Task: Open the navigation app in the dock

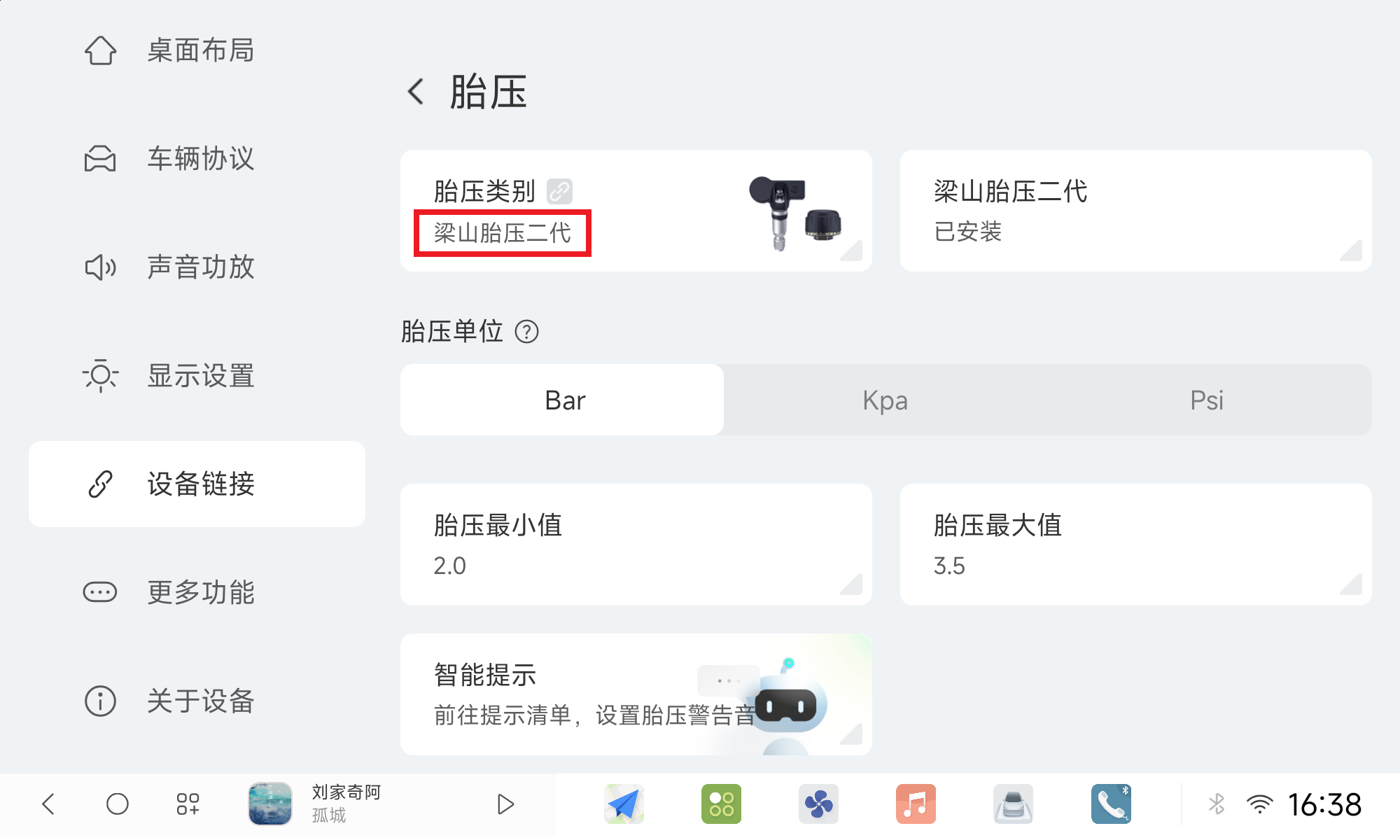Action: click(624, 804)
